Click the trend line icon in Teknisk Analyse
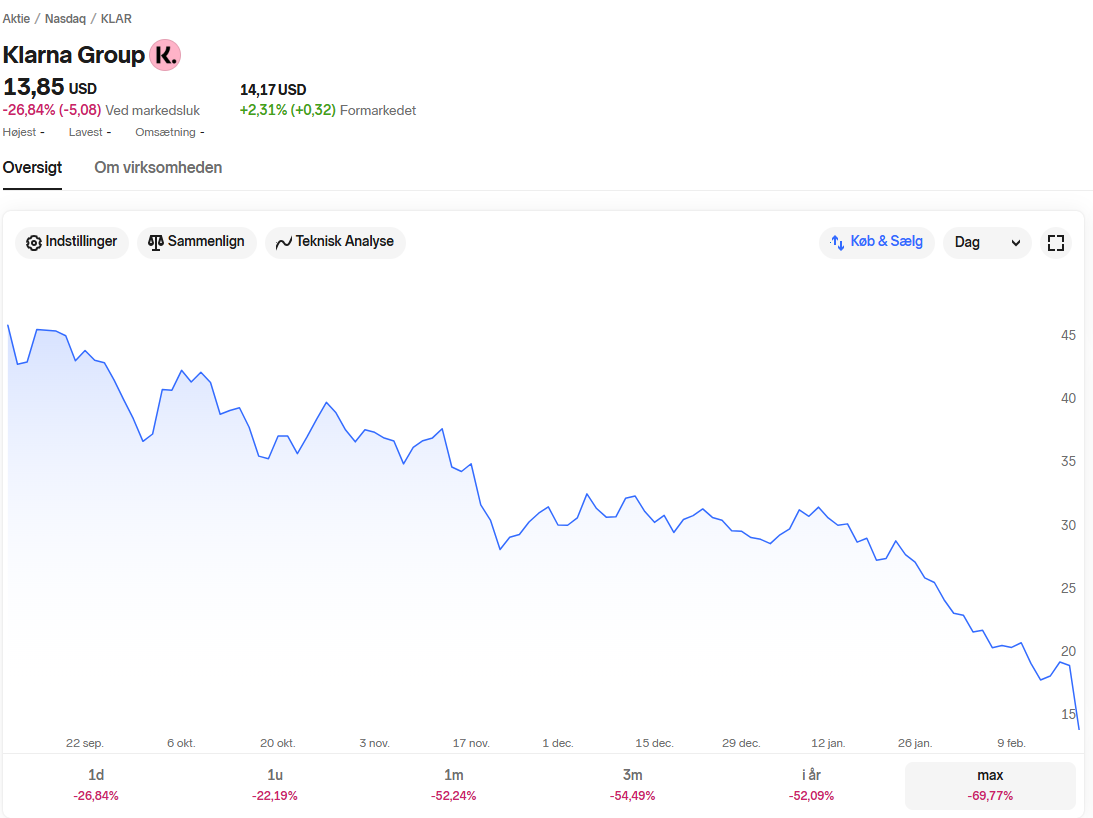The width and height of the screenshot is (1093, 818). point(284,243)
